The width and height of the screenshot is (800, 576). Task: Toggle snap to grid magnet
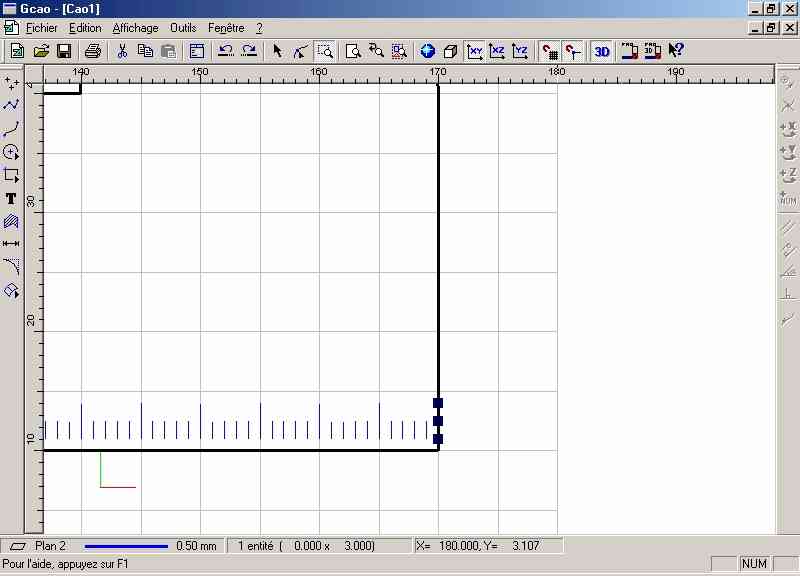coord(549,51)
